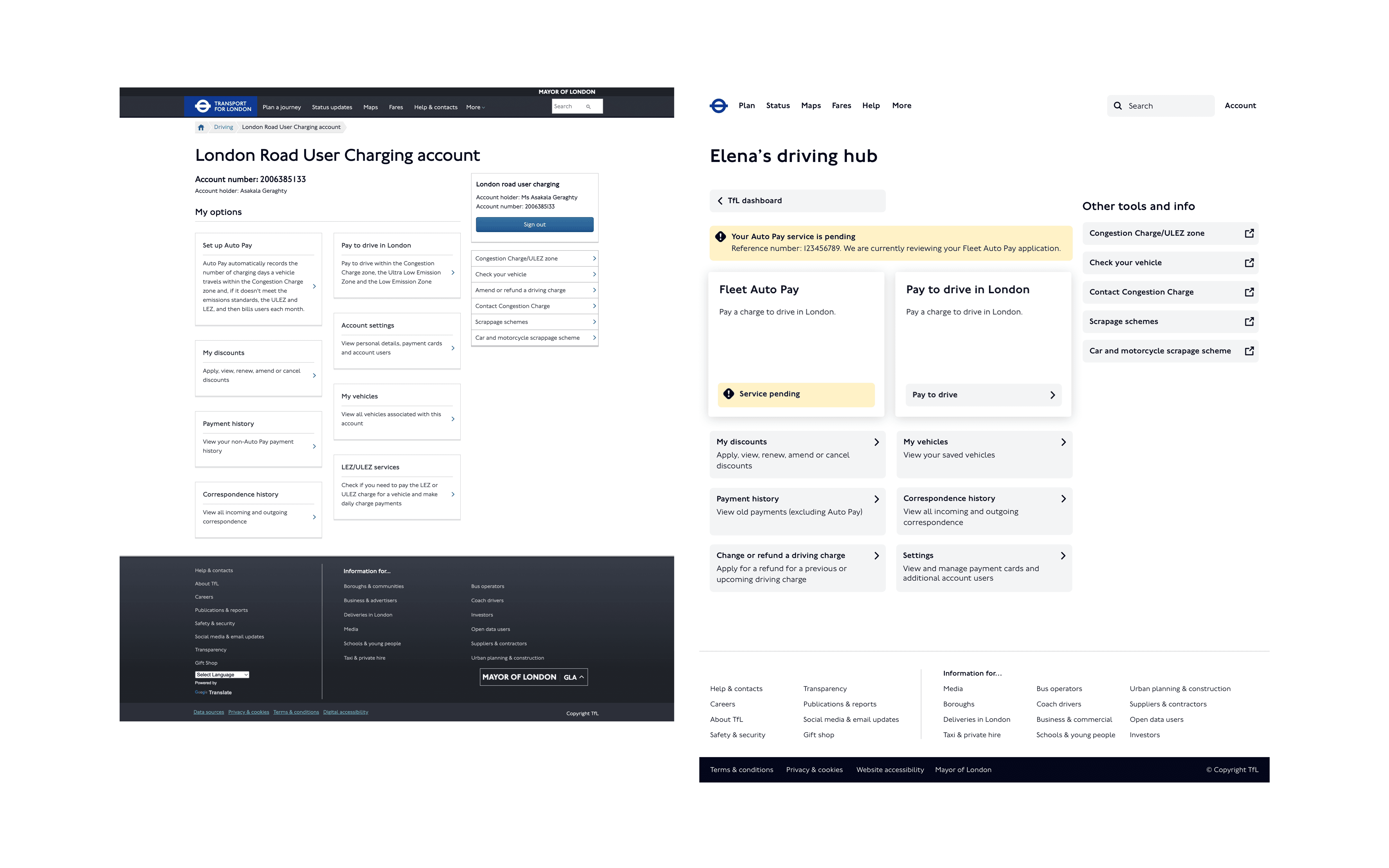The width and height of the screenshot is (1389, 868).
Task: Click the TfL roundel logo in new header
Action: pyautogui.click(x=718, y=106)
